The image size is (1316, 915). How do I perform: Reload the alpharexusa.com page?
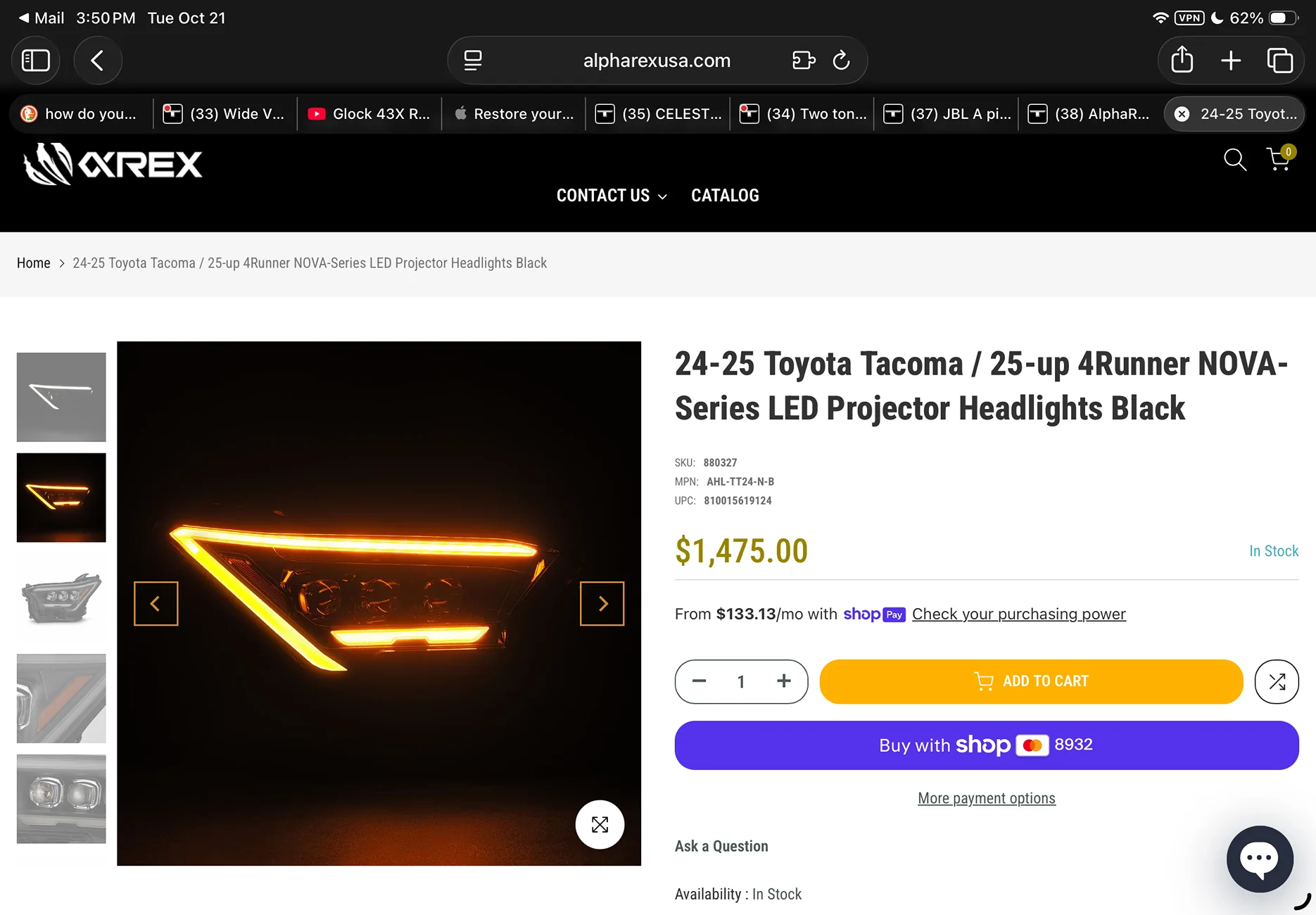[x=841, y=61]
